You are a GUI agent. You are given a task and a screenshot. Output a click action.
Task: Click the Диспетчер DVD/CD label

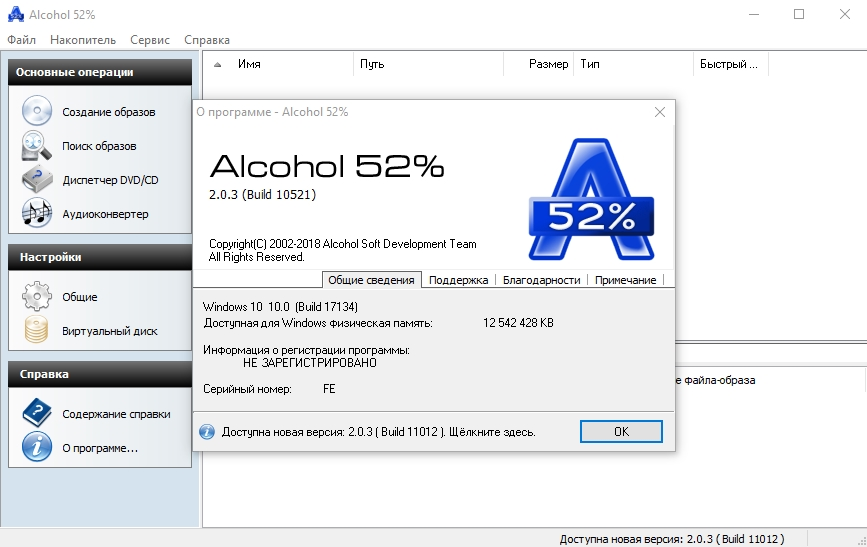[110, 180]
